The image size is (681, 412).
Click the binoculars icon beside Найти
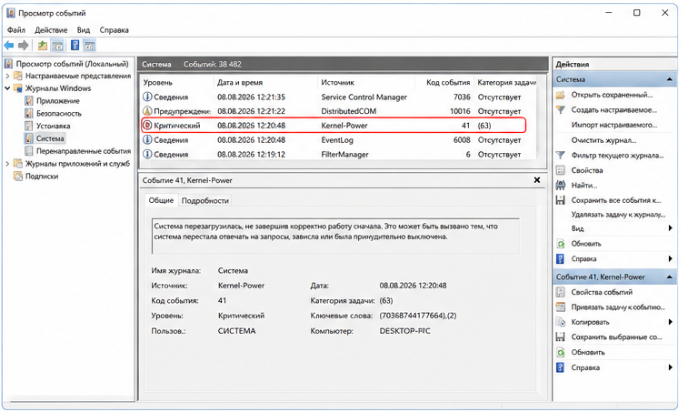tap(561, 185)
